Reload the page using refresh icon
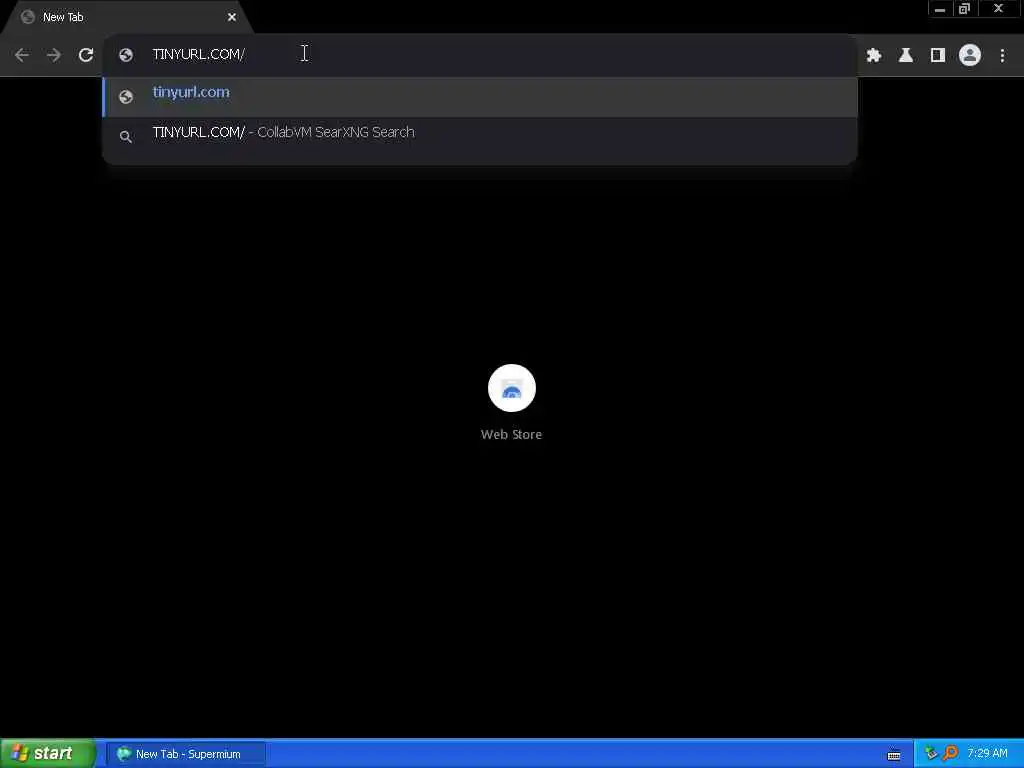 [x=86, y=55]
